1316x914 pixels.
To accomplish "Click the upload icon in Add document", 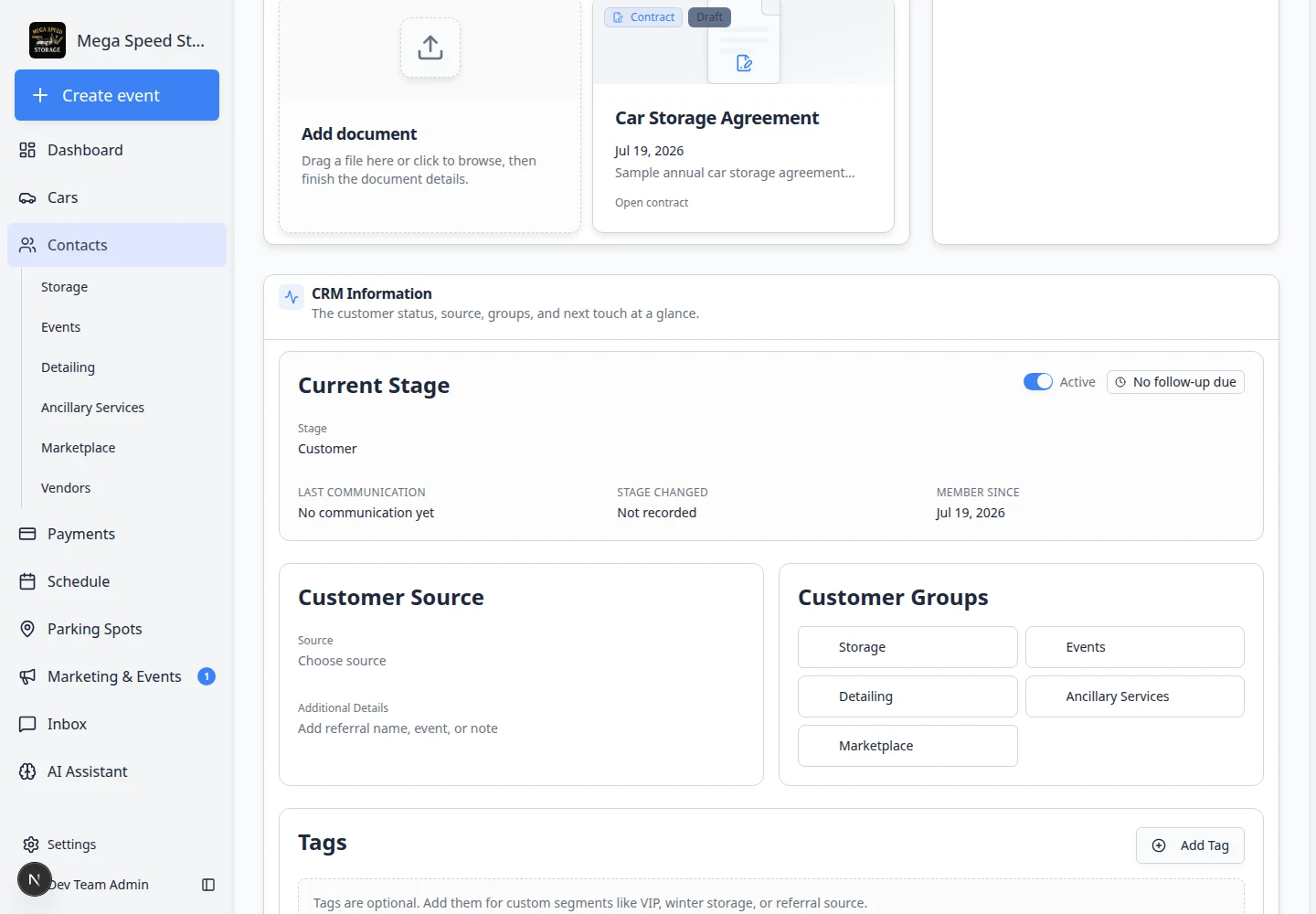I will 430,48.
